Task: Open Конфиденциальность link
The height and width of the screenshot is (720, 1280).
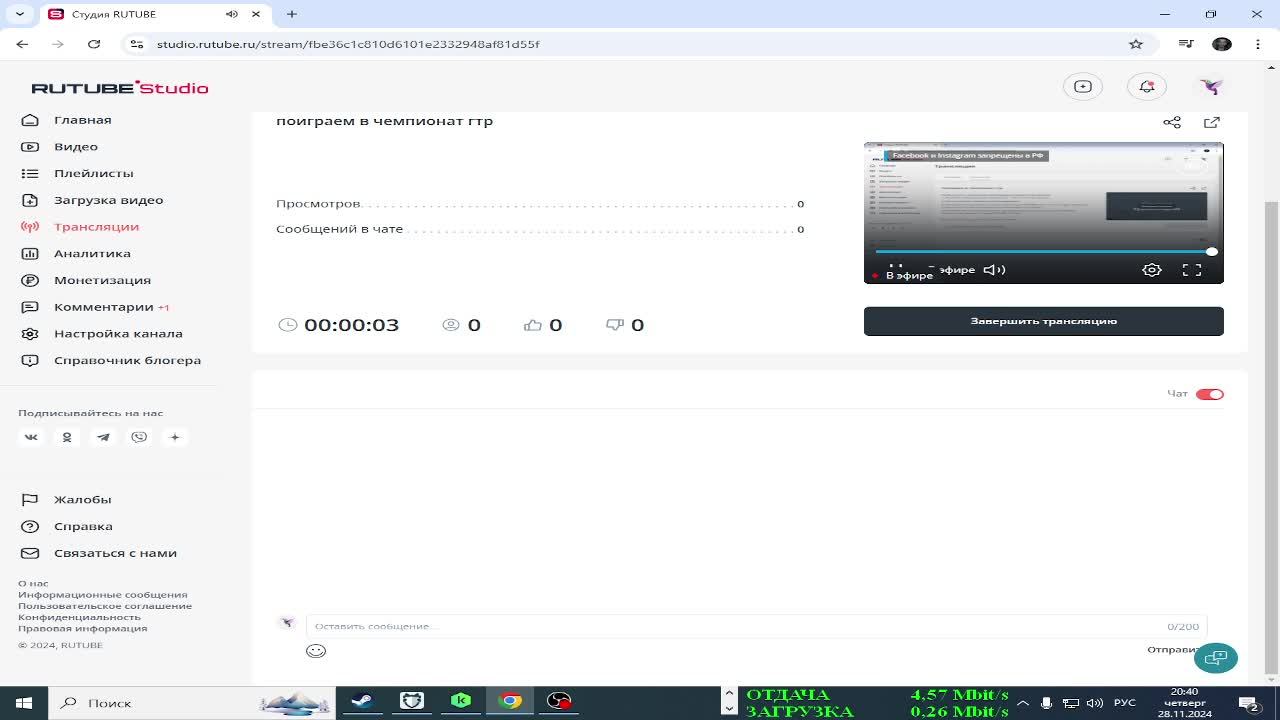Action: pos(79,617)
